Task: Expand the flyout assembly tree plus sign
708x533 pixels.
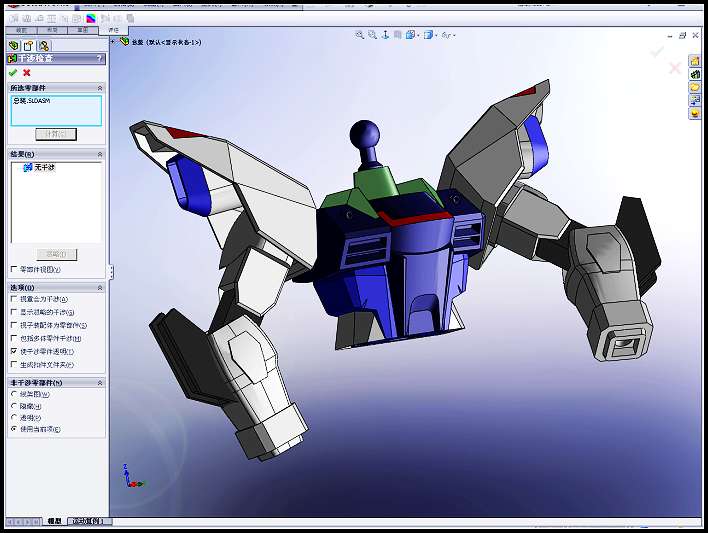Action: (113, 42)
